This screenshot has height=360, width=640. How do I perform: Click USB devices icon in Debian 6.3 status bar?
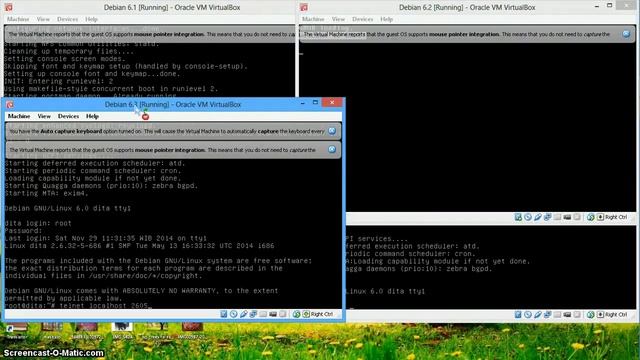click(244, 314)
